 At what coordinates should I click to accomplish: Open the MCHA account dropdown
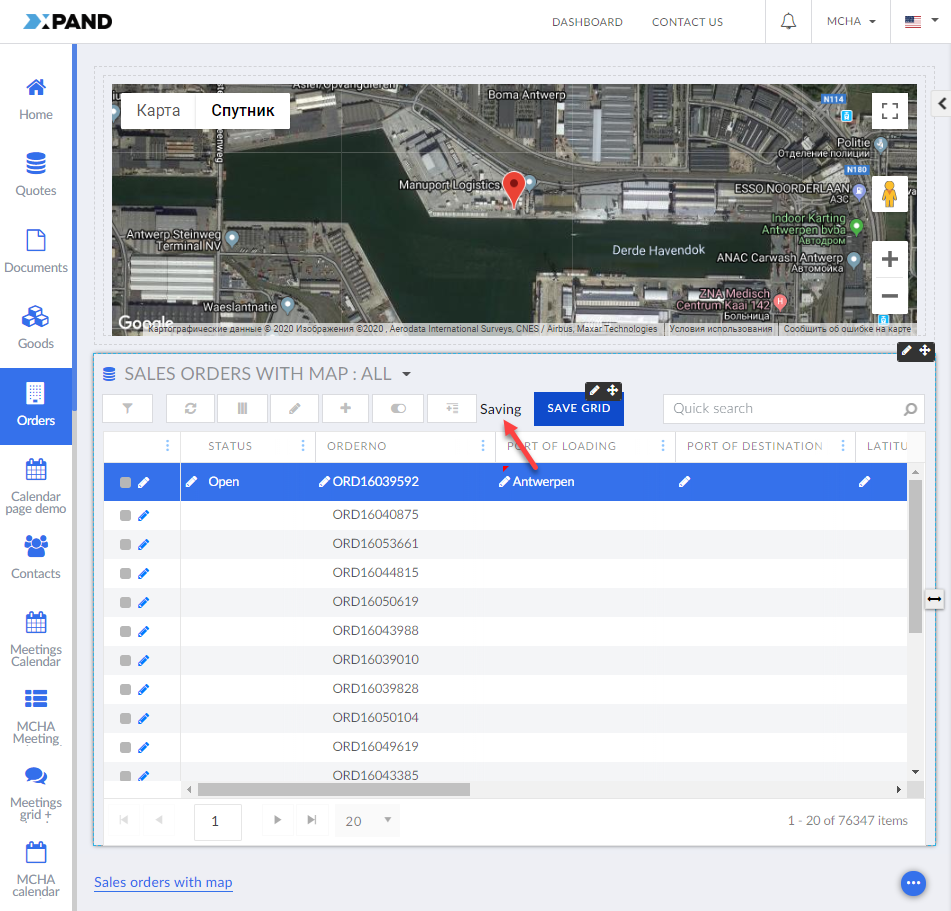pyautogui.click(x=851, y=21)
